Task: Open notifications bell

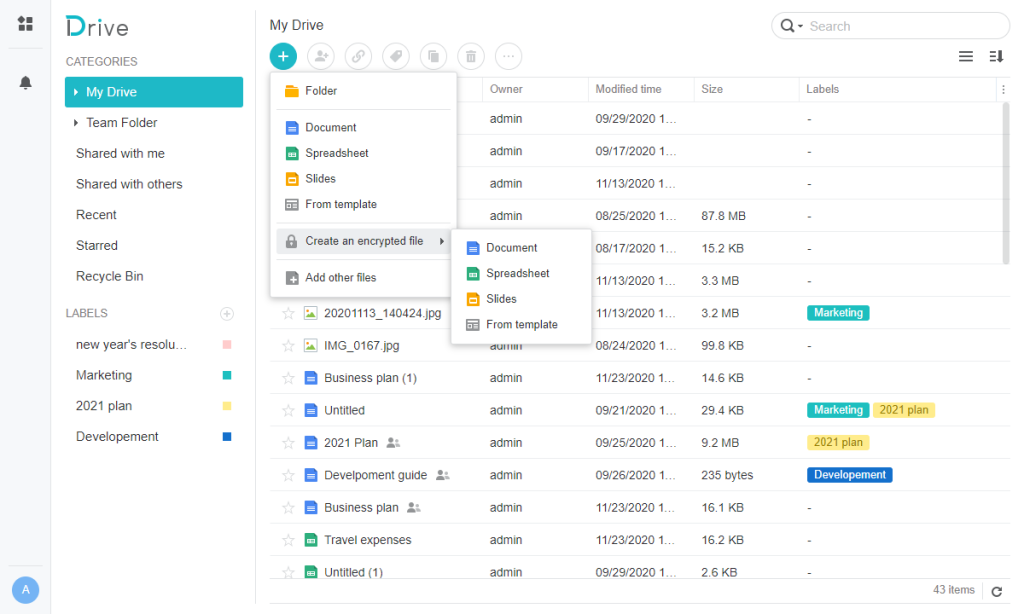Action: [x=25, y=83]
